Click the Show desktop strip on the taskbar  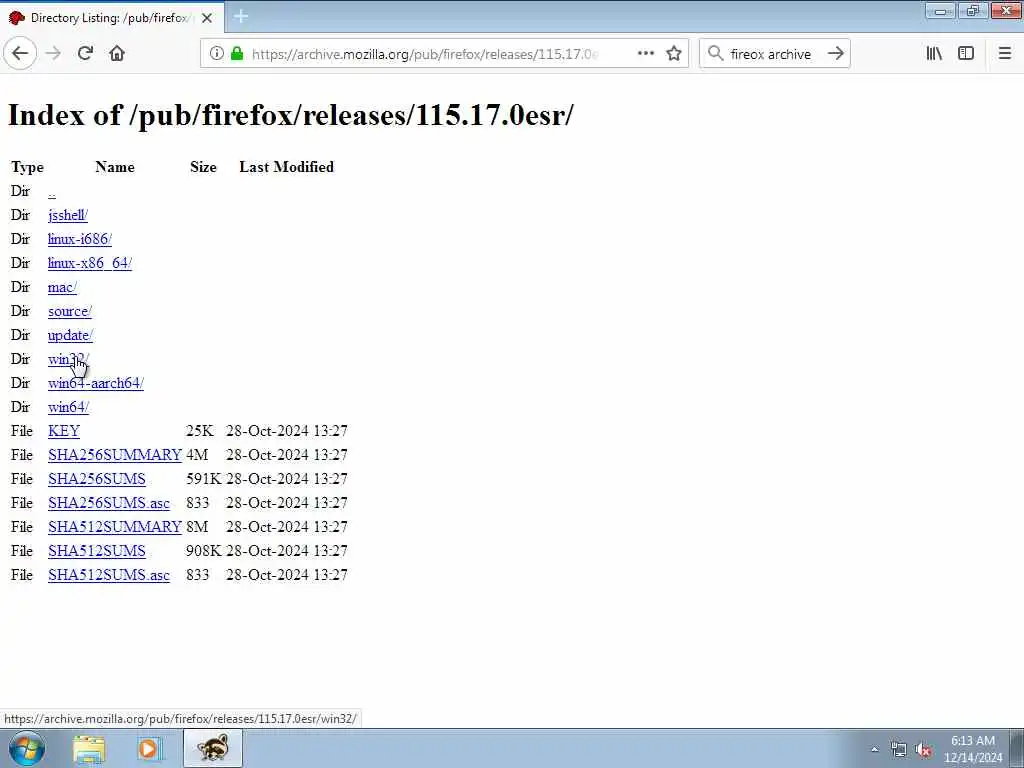tap(1017, 749)
